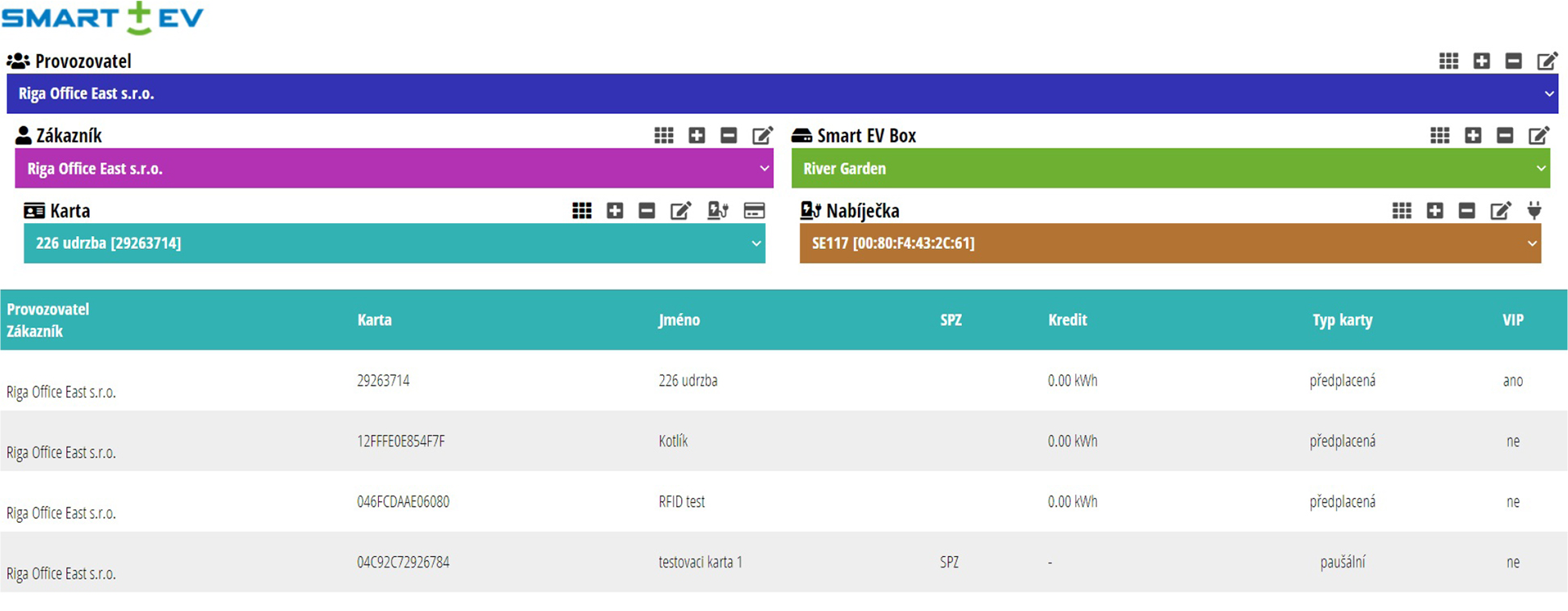Click the Smart EV logo
The height and width of the screenshot is (611, 1568).
pyautogui.click(x=103, y=18)
